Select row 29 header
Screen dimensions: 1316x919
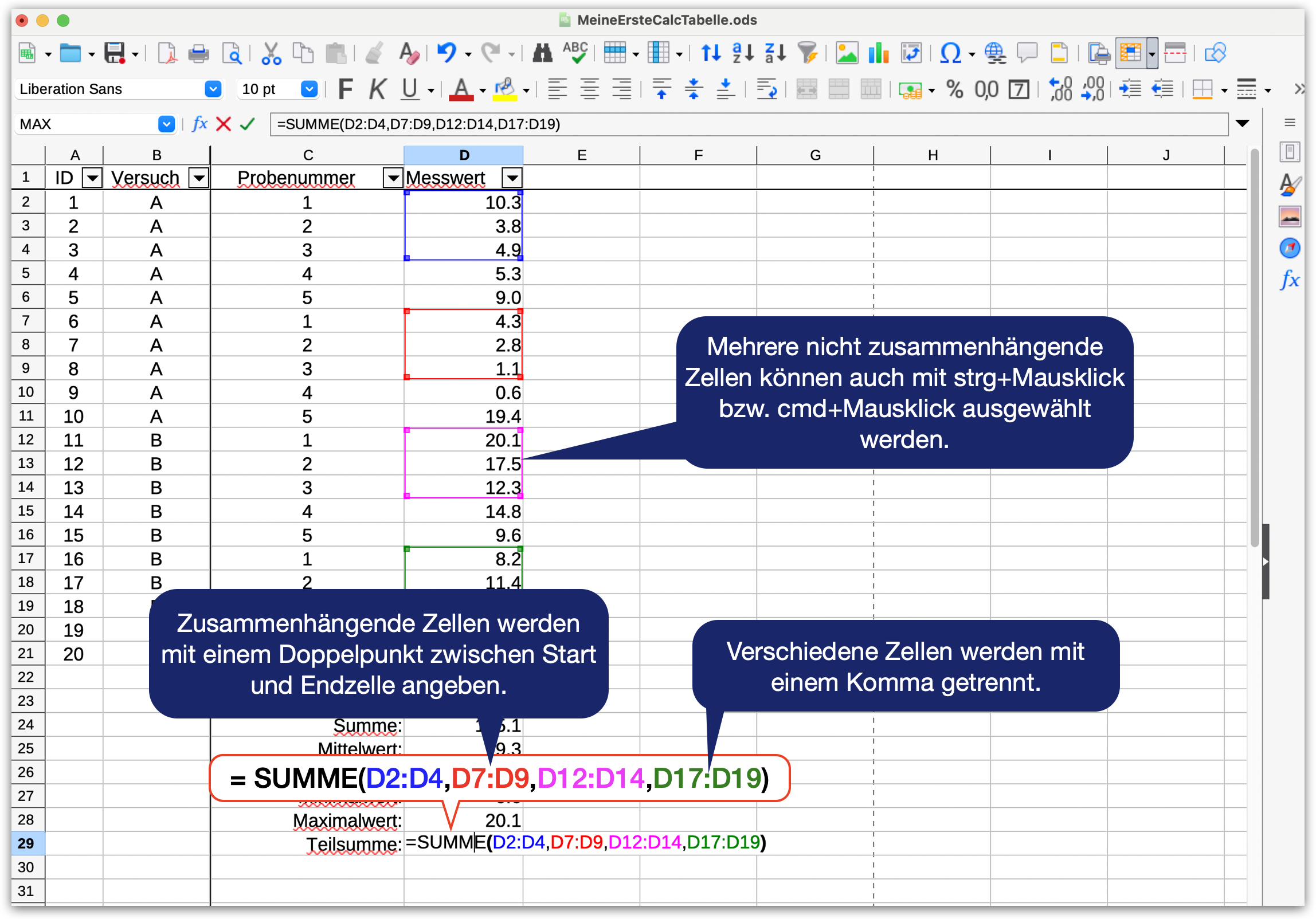pos(26,843)
